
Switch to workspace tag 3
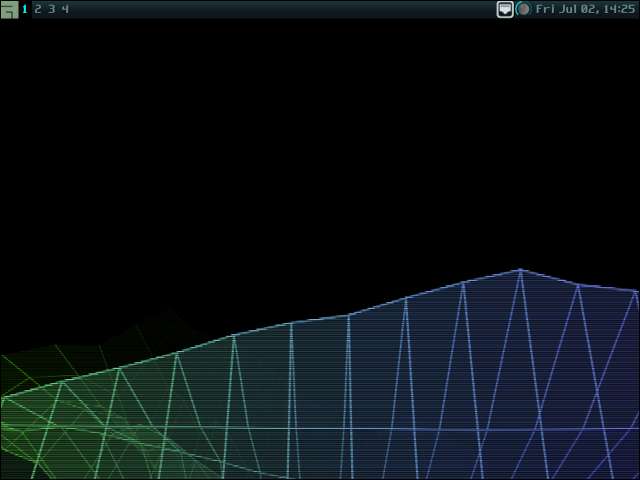pos(51,9)
